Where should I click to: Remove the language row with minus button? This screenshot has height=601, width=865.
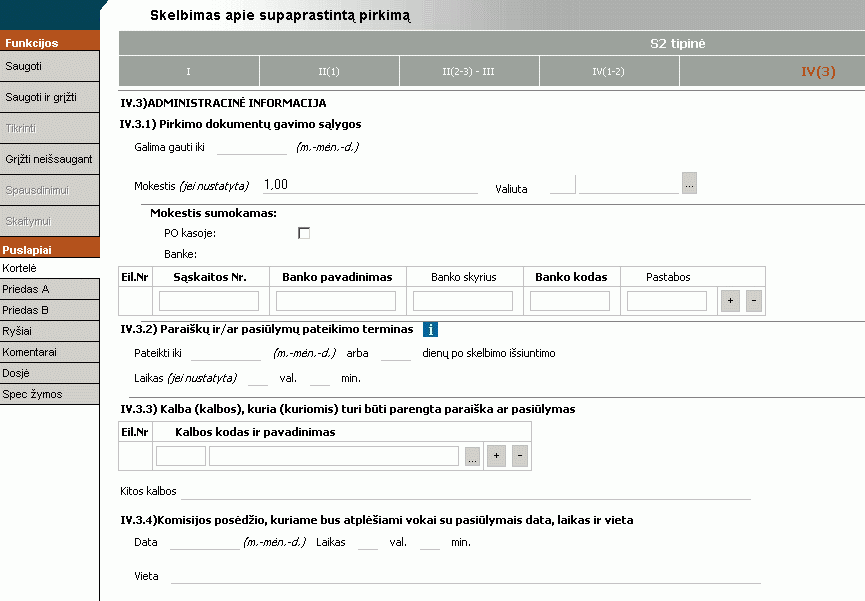point(520,456)
